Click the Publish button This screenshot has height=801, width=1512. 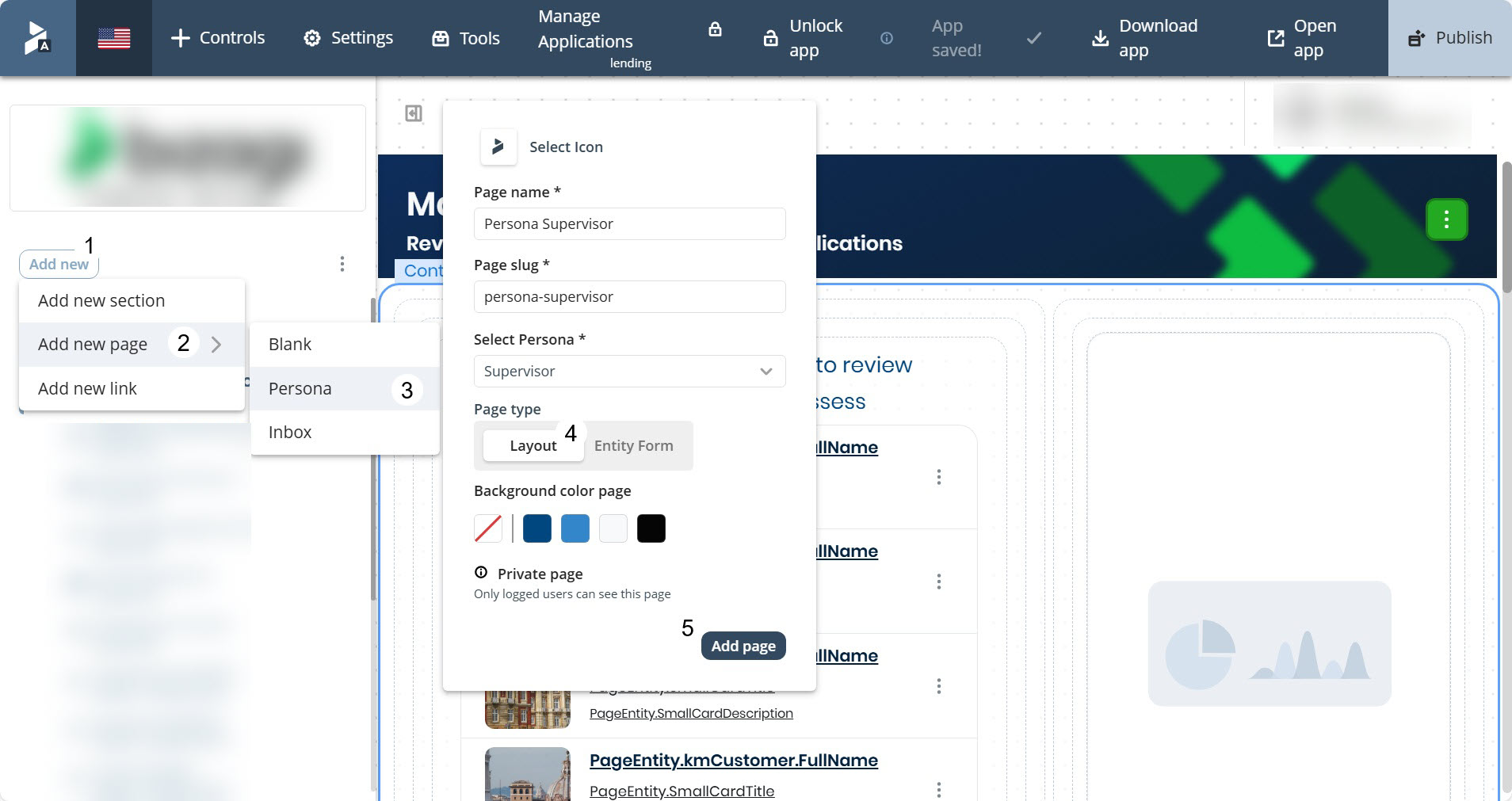pyautogui.click(x=1449, y=38)
